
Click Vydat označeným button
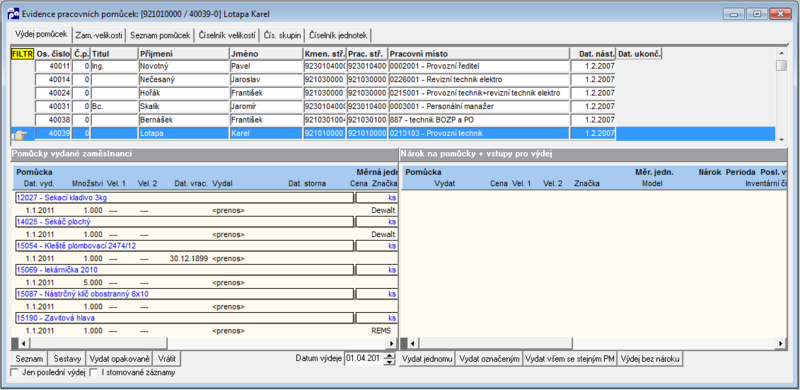(x=489, y=359)
